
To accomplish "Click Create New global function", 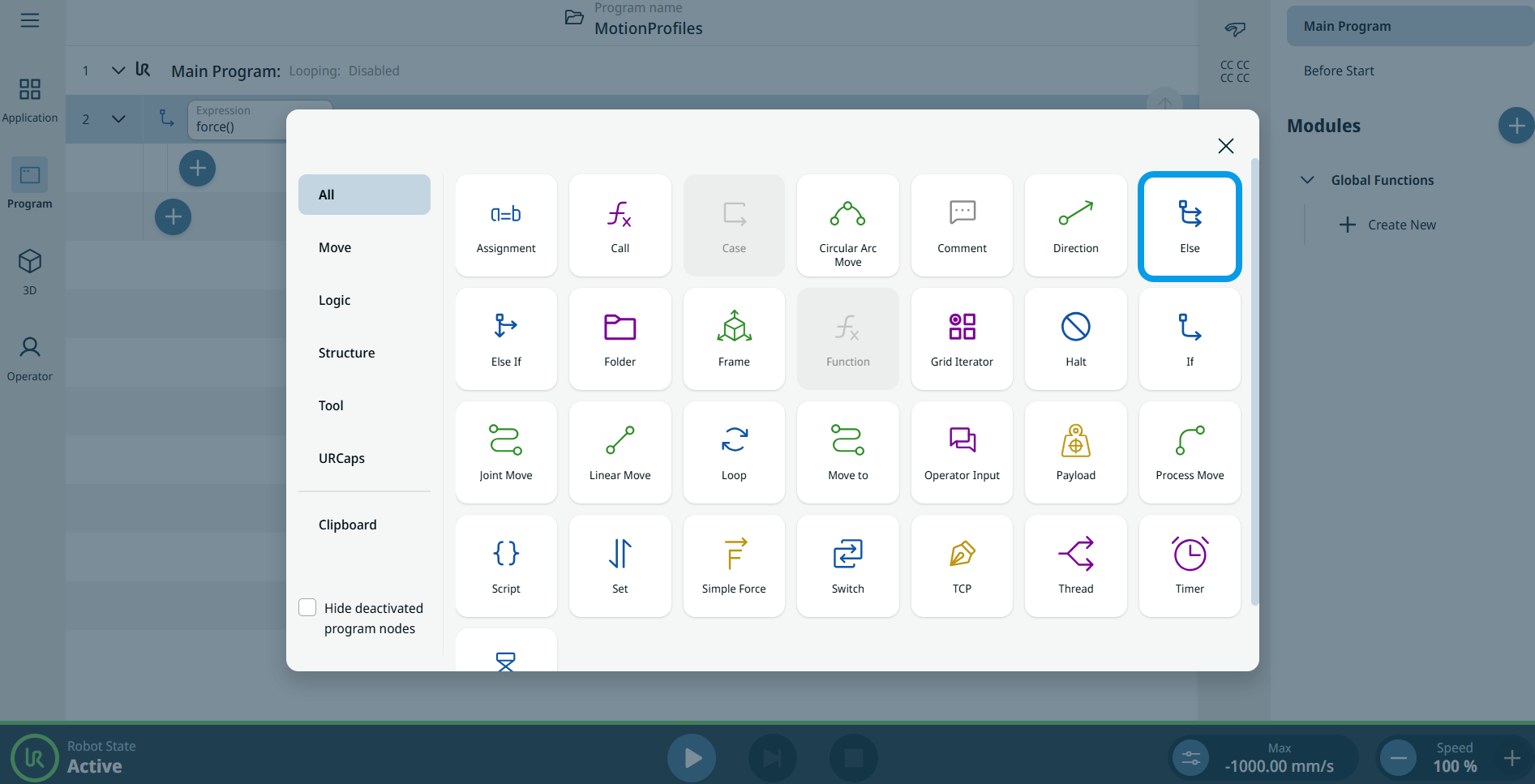I will tap(1387, 225).
